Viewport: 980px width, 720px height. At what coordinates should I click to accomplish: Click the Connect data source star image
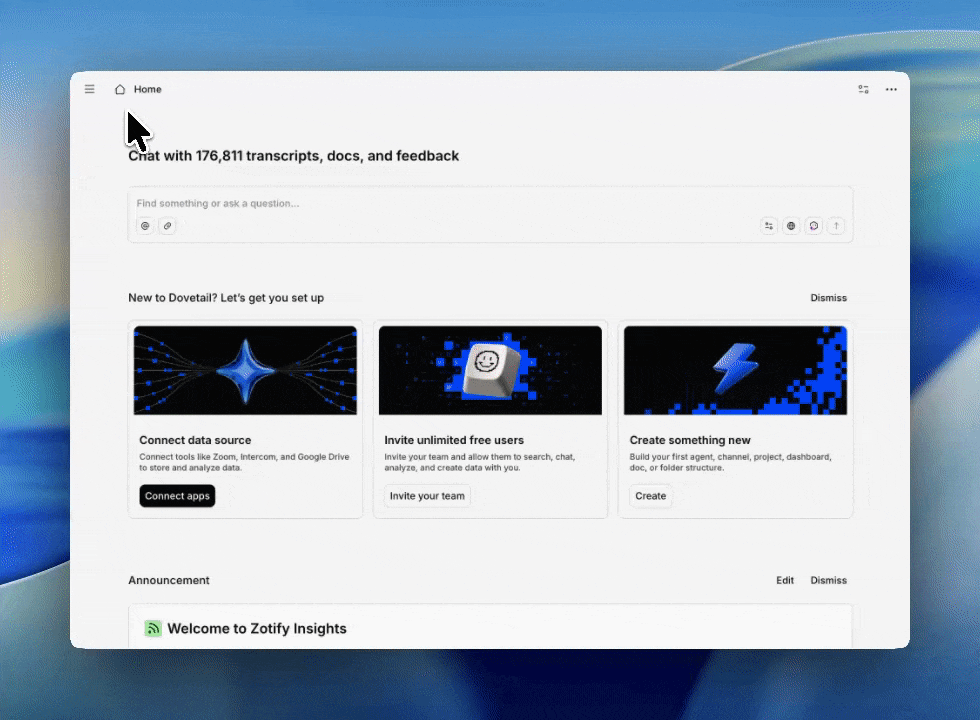click(x=245, y=370)
